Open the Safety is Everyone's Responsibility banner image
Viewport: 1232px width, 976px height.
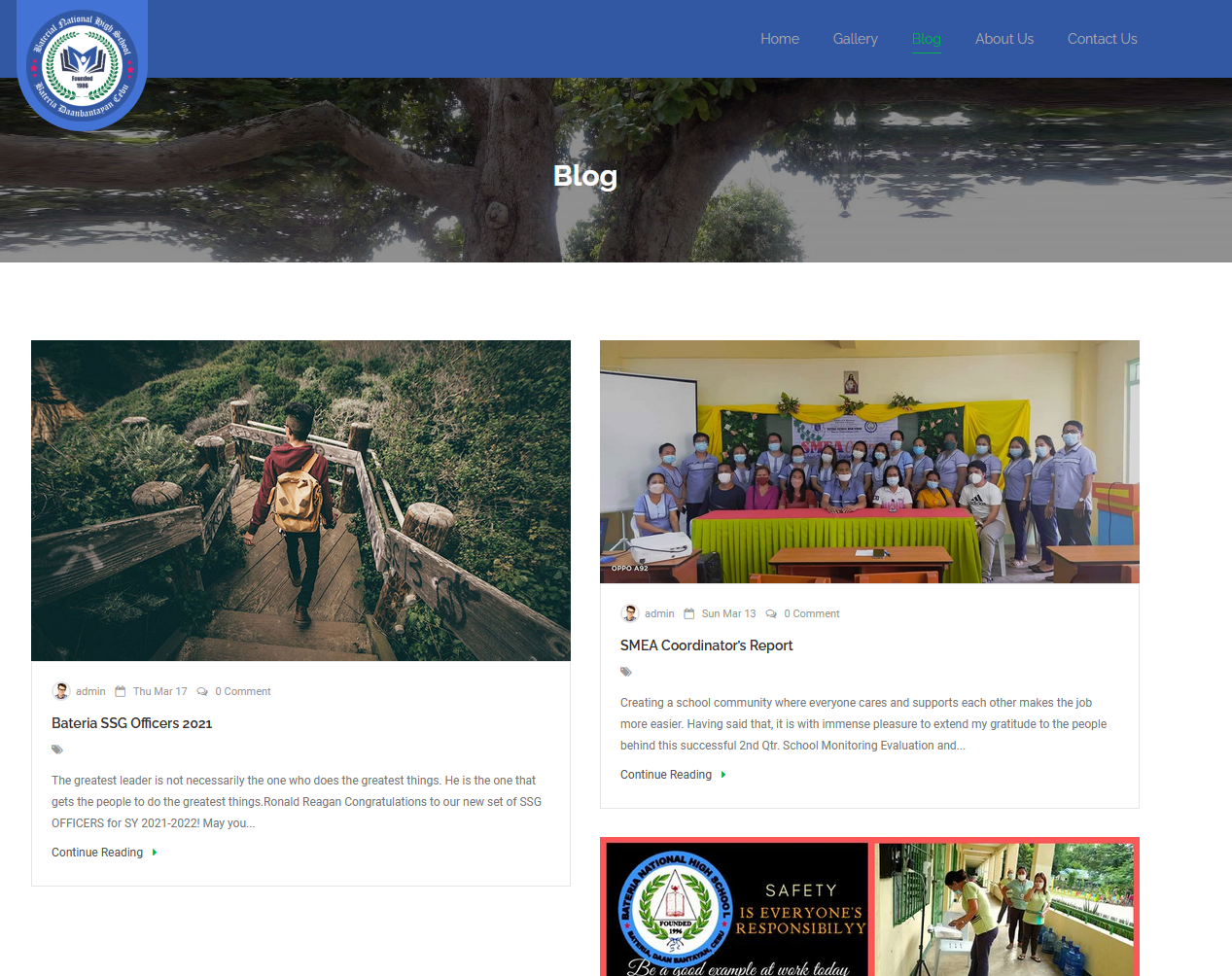point(869,907)
